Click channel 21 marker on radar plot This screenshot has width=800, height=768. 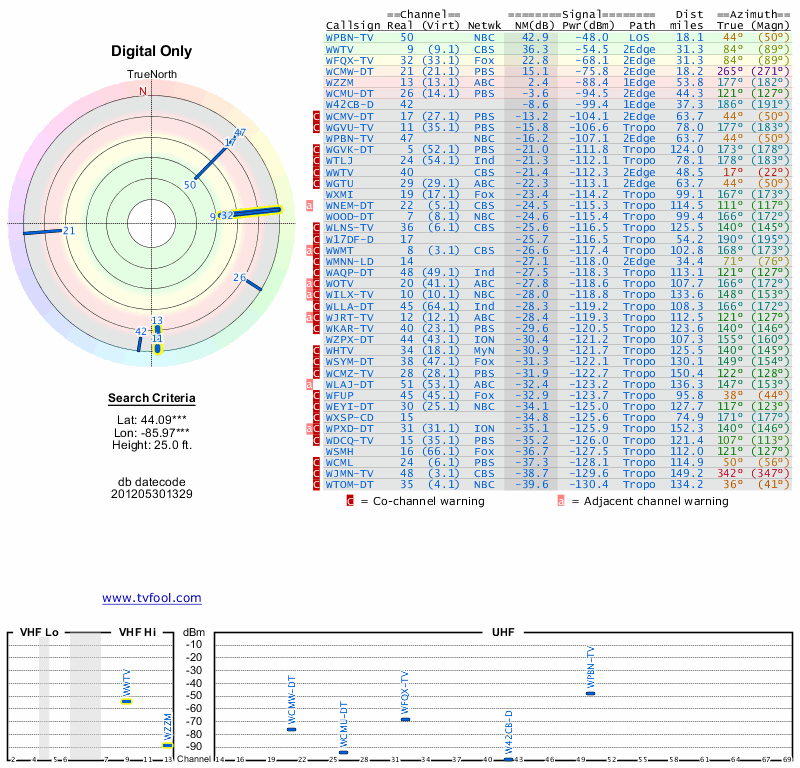click(x=69, y=231)
